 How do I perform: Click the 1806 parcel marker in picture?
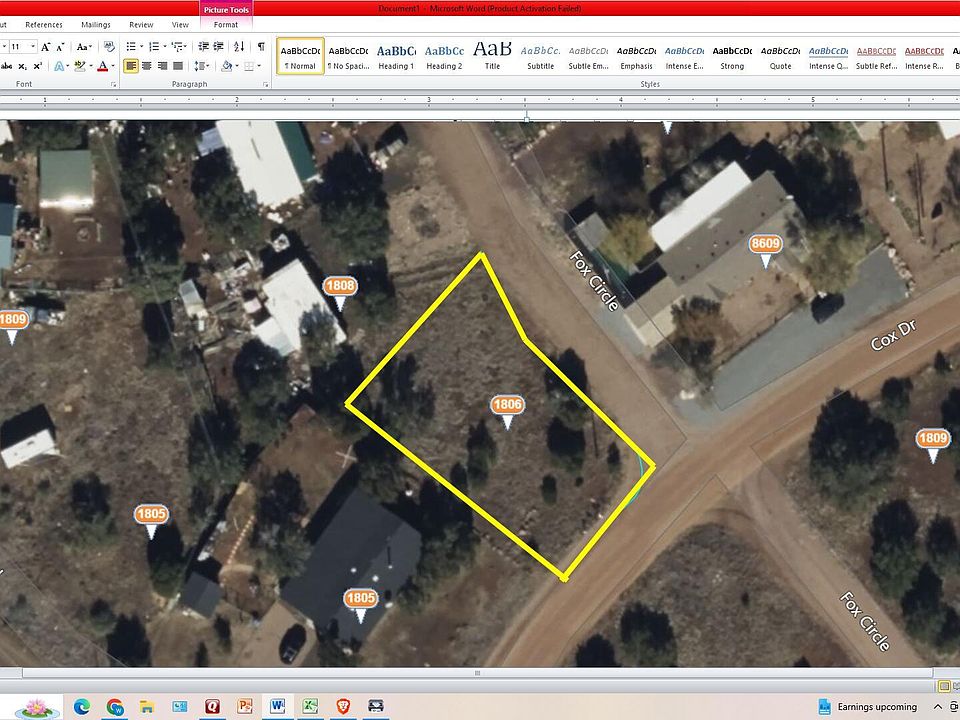coord(507,411)
